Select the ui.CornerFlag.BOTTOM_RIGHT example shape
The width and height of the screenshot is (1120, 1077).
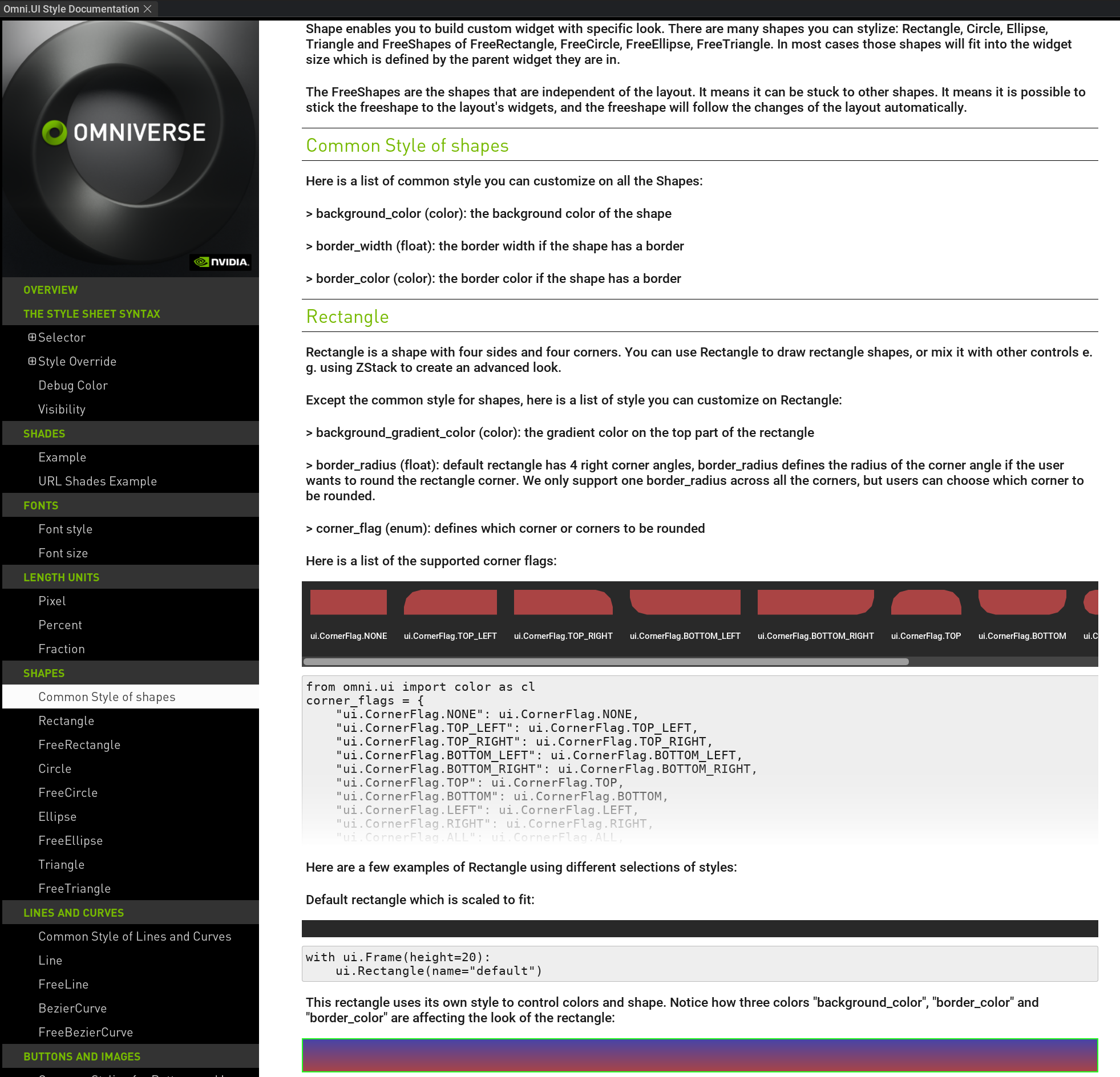click(815, 602)
